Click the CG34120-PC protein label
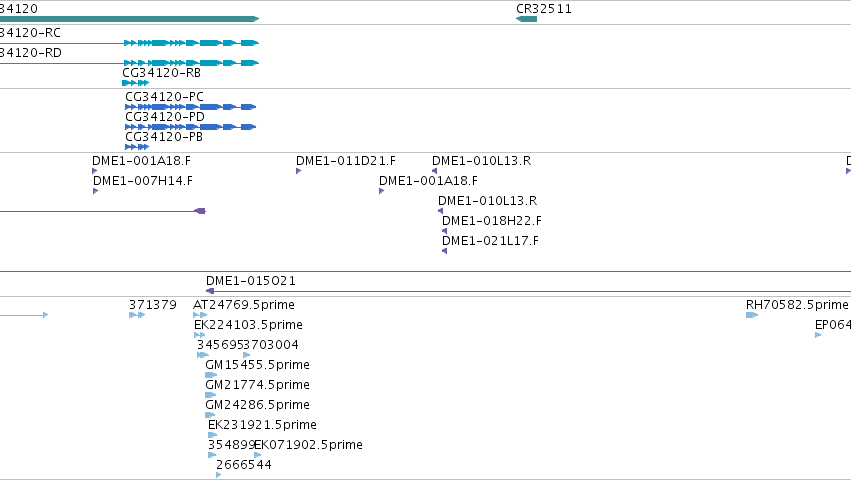This screenshot has width=851, height=480. tap(164, 97)
